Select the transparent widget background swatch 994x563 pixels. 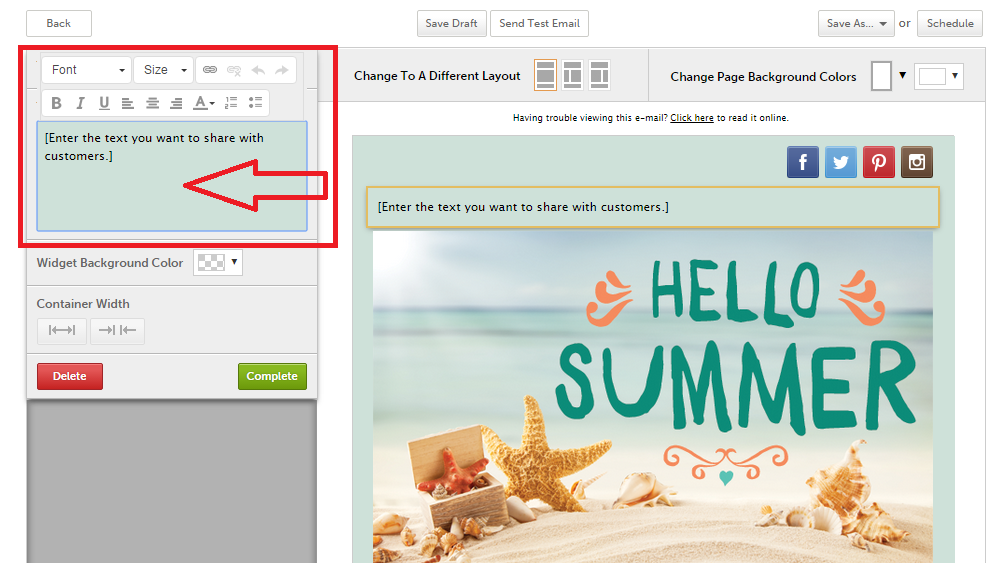pos(211,262)
